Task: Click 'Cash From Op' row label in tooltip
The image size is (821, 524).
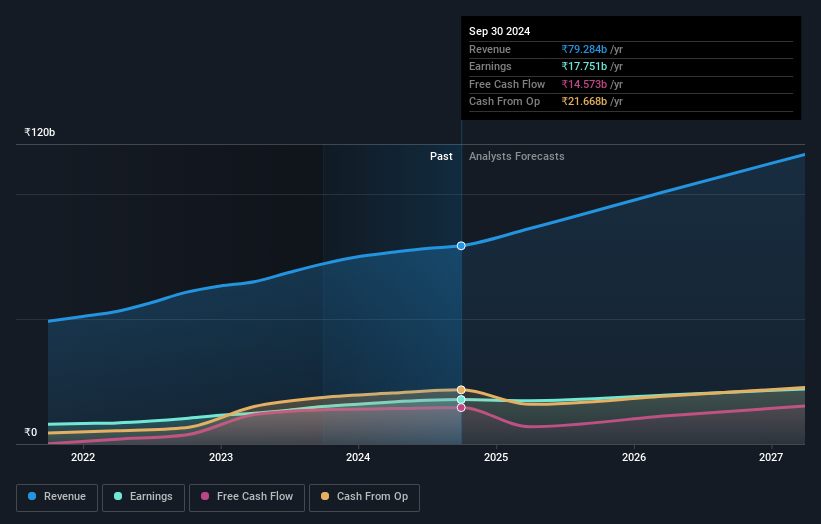Action: [x=504, y=102]
